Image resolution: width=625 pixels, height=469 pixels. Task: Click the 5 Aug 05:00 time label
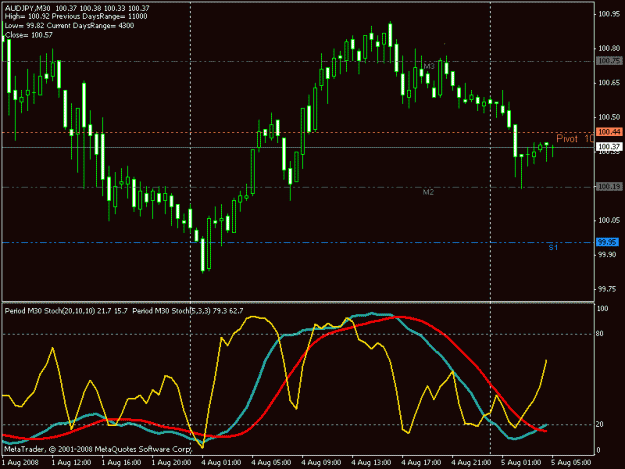click(571, 463)
